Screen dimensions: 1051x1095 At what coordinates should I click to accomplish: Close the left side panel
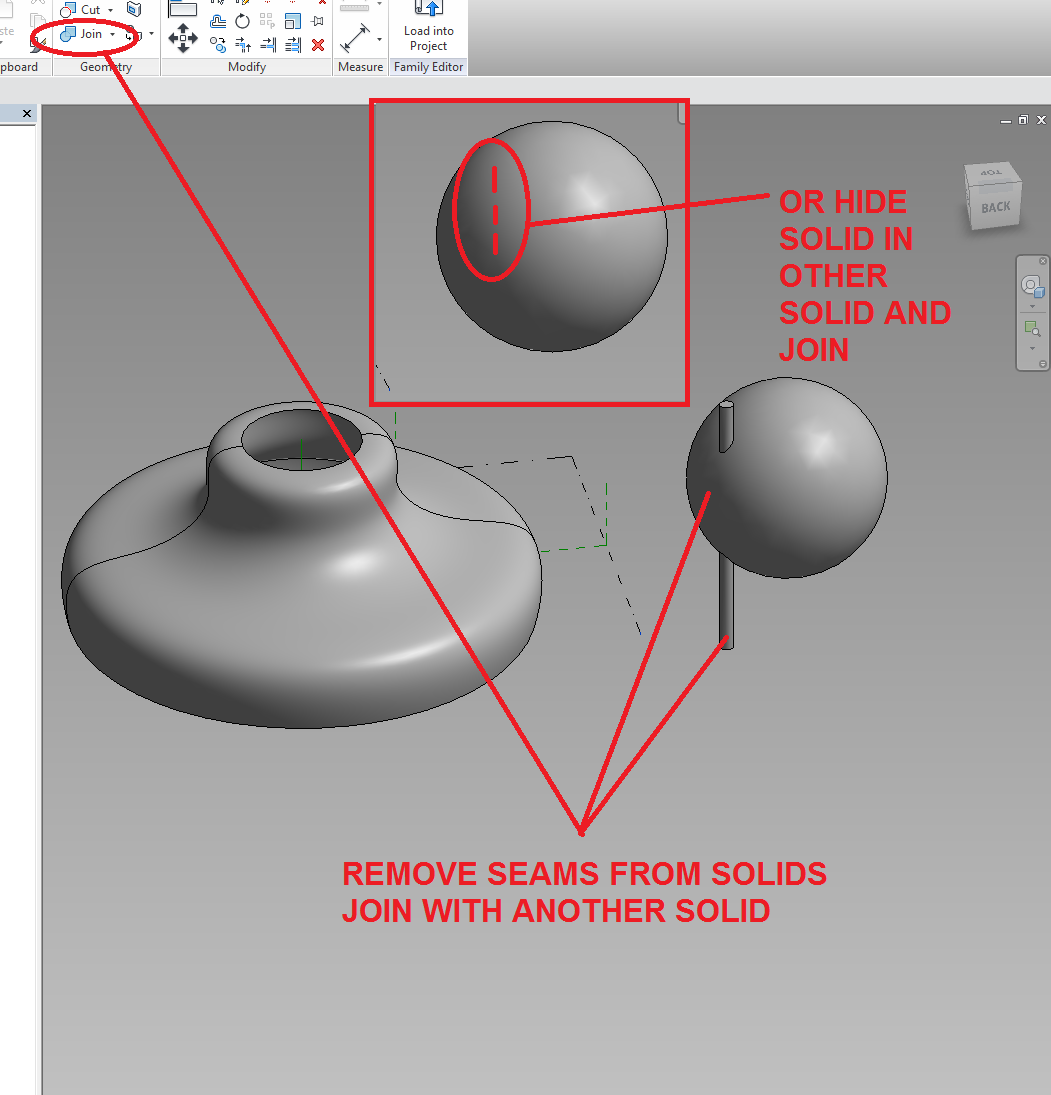pyautogui.click(x=25, y=113)
